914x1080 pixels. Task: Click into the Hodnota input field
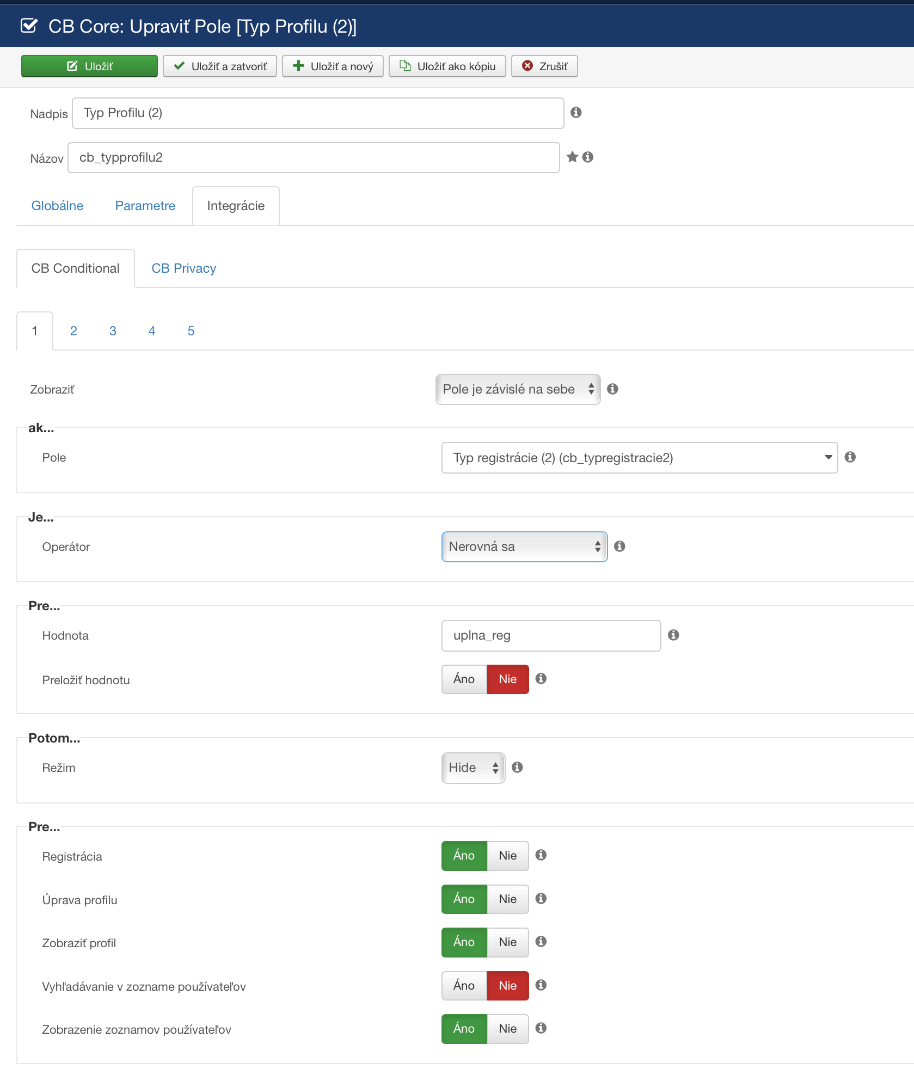[551, 635]
